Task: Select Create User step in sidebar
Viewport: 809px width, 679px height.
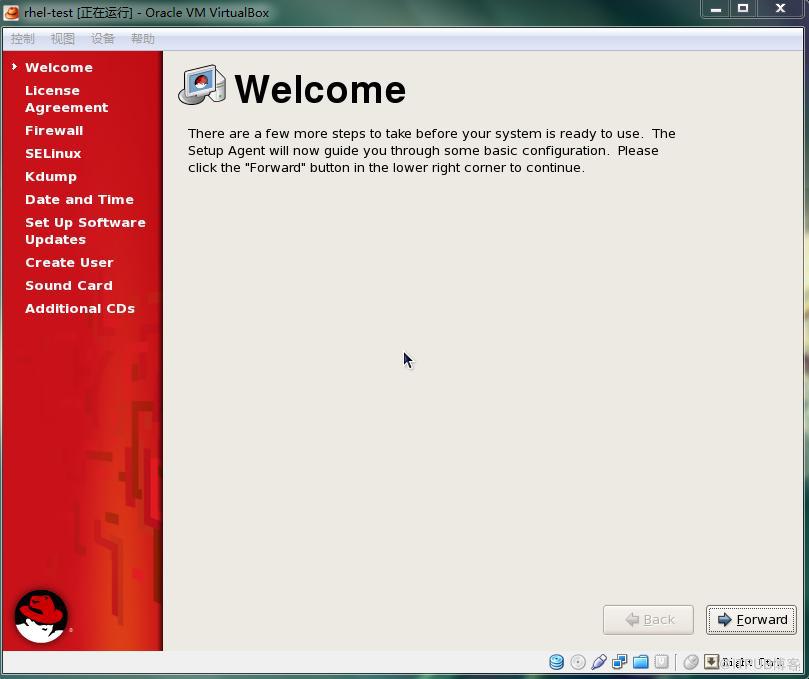Action: tap(69, 263)
